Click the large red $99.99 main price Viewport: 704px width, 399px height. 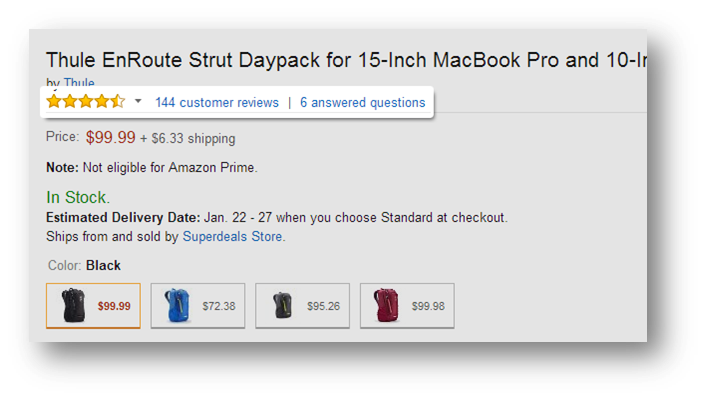click(x=110, y=137)
